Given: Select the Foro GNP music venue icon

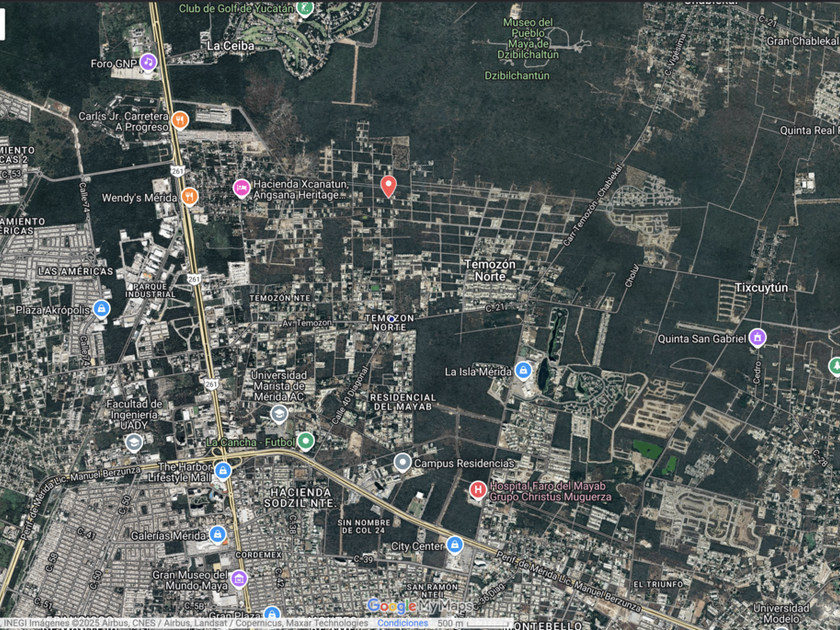Looking at the screenshot, I should pyautogui.click(x=148, y=63).
